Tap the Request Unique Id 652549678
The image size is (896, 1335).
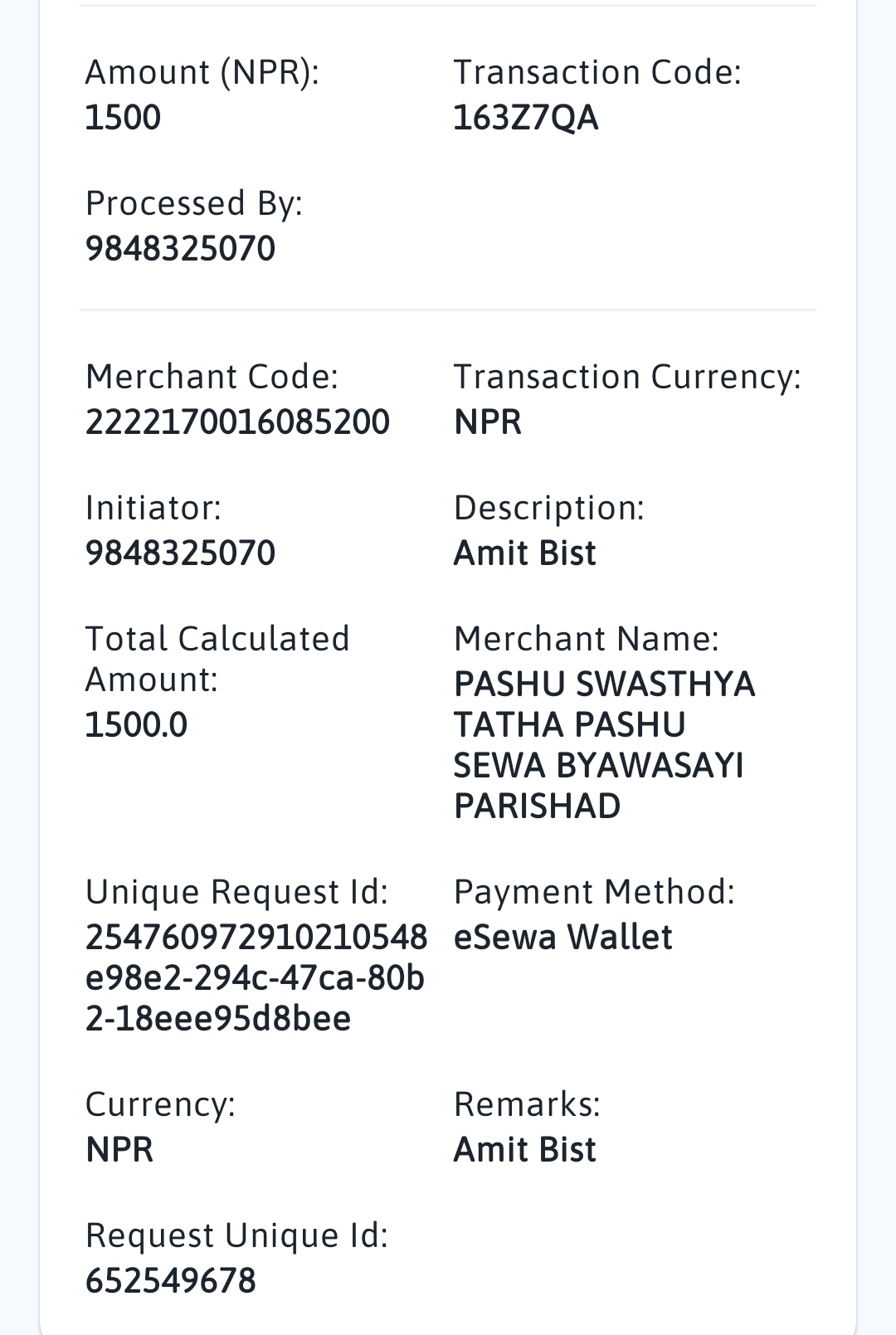coord(170,1281)
